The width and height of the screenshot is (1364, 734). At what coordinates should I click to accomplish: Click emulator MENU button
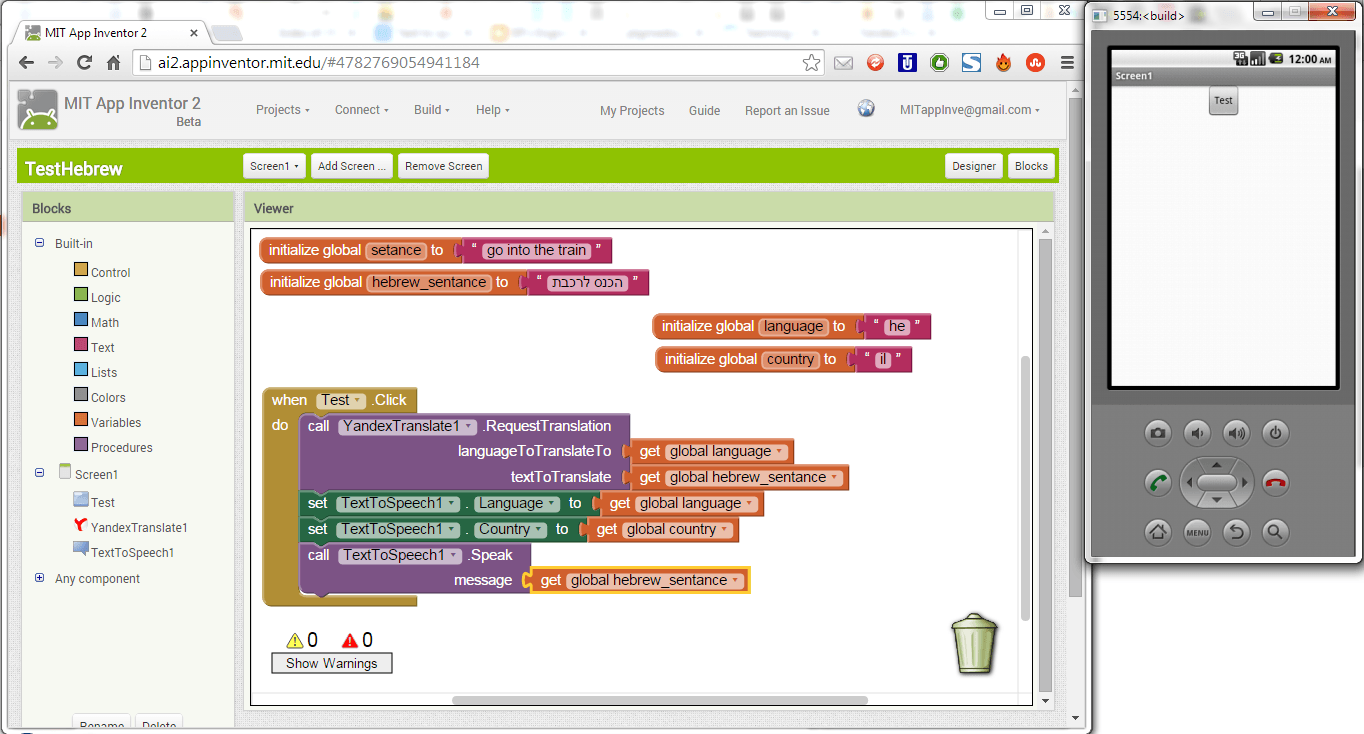[1197, 532]
